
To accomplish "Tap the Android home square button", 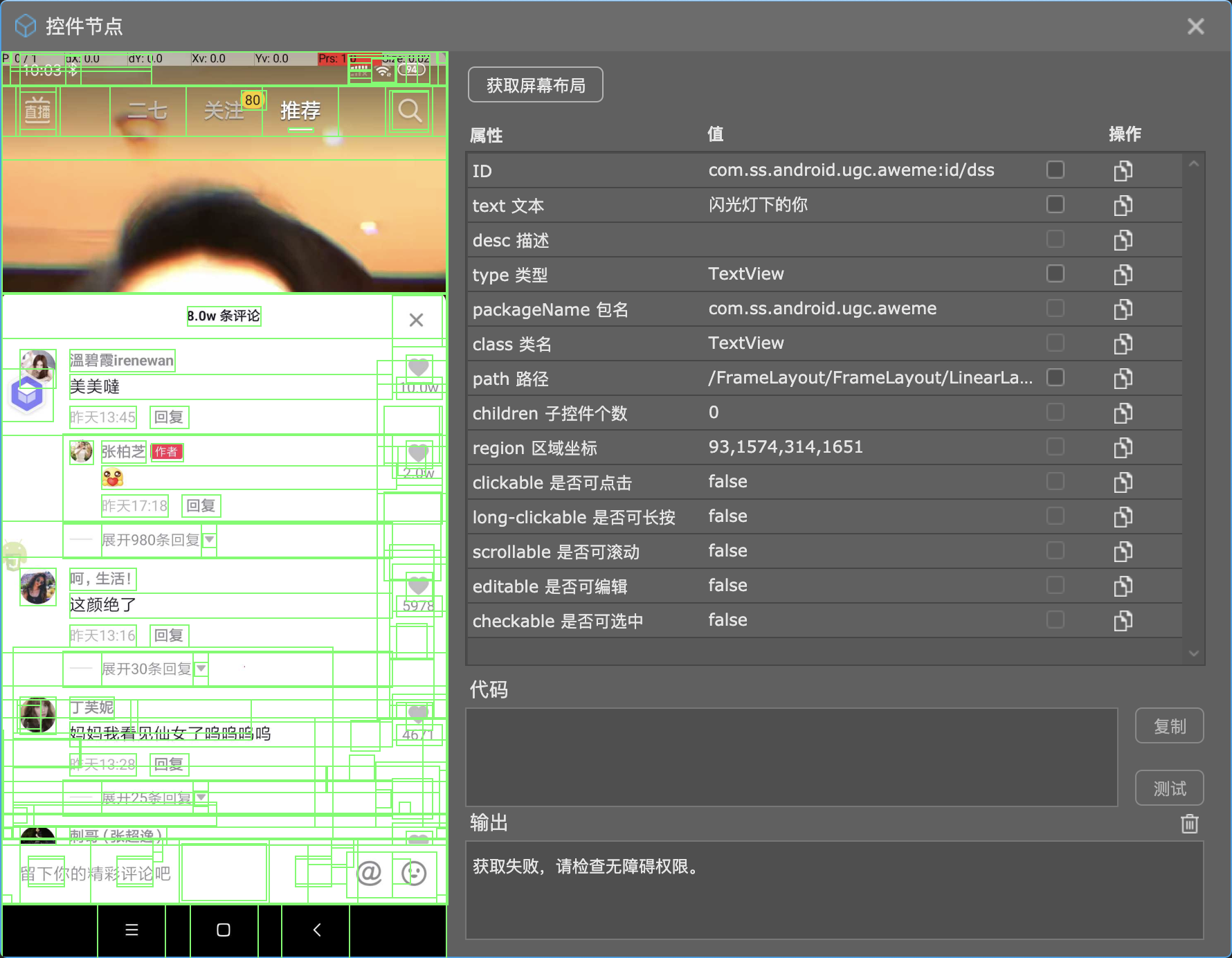I will point(224,930).
